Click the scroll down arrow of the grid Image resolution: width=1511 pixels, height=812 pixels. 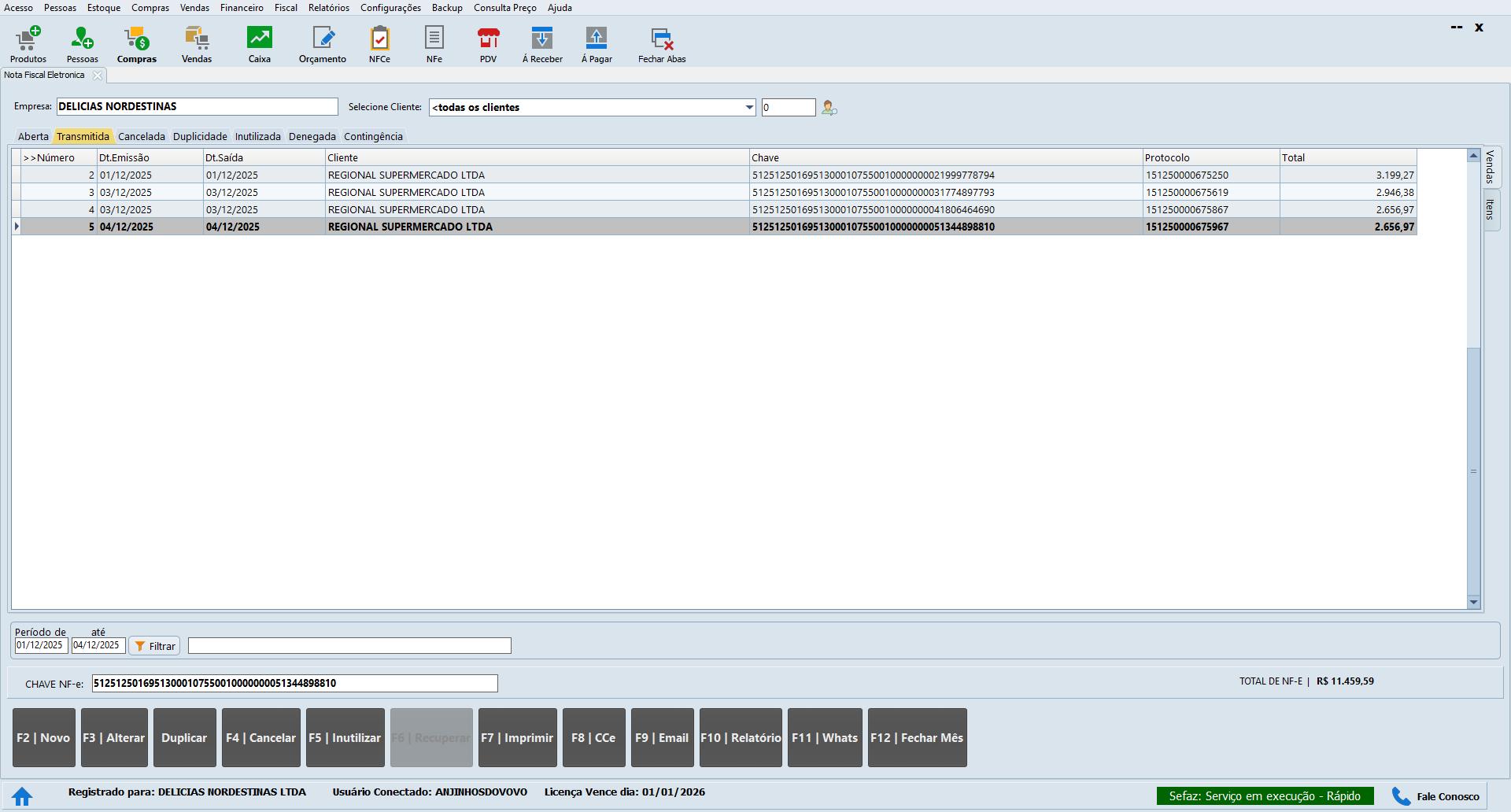(x=1473, y=602)
